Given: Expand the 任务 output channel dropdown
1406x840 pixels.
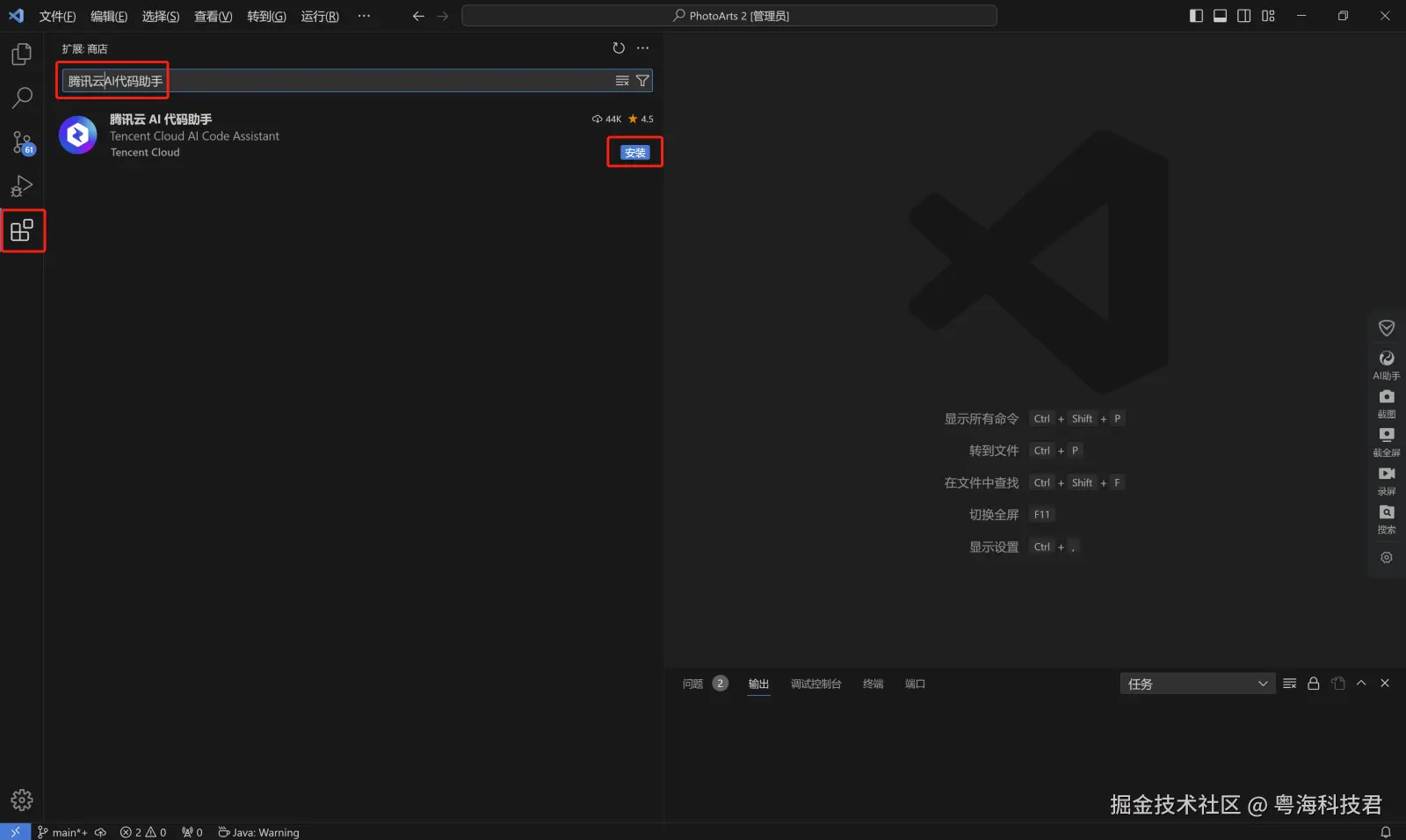Looking at the screenshot, I should [1197, 684].
